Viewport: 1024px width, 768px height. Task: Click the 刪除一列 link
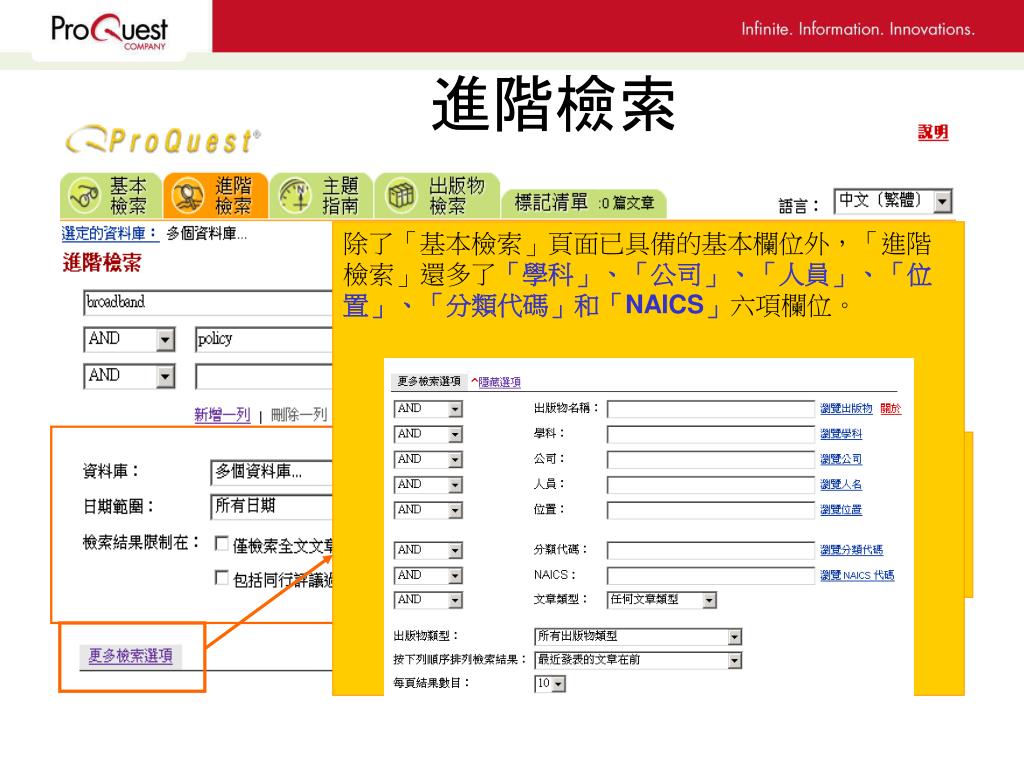click(x=299, y=415)
